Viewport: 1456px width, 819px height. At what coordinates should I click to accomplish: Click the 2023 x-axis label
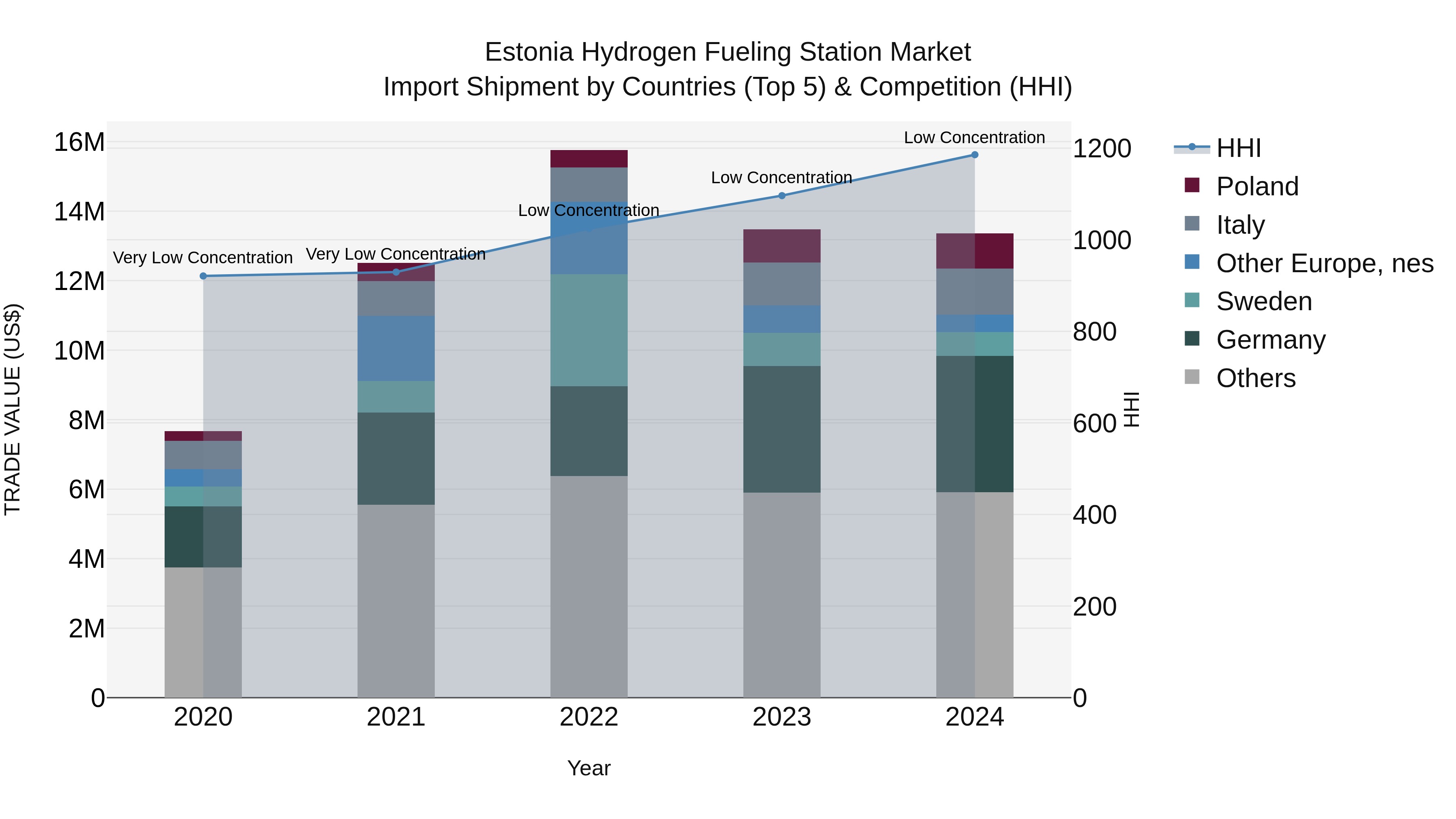(782, 717)
